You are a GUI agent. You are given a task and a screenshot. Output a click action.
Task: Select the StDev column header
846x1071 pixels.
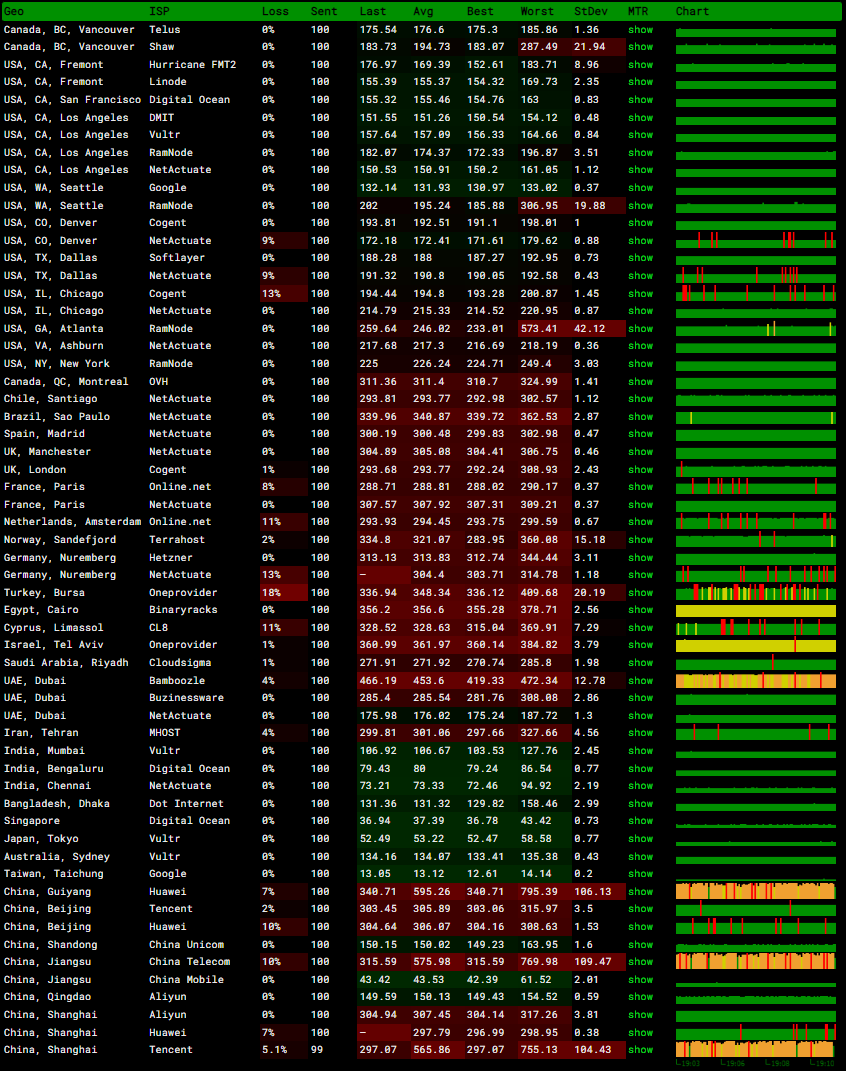pos(588,12)
